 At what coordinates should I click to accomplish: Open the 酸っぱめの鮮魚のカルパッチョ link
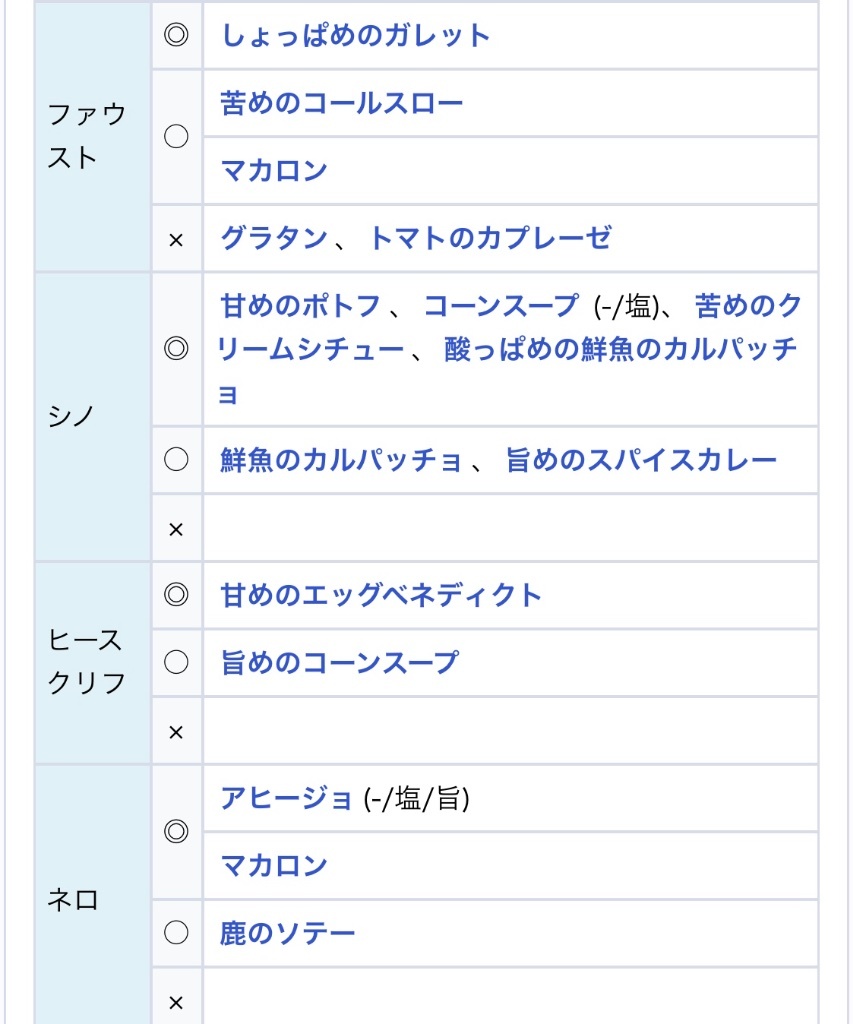pos(620,349)
